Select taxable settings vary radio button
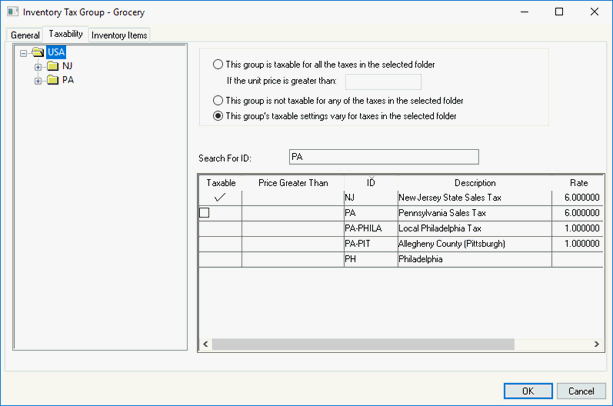Screen dimensions: 613x406 pyautogui.click(x=218, y=116)
